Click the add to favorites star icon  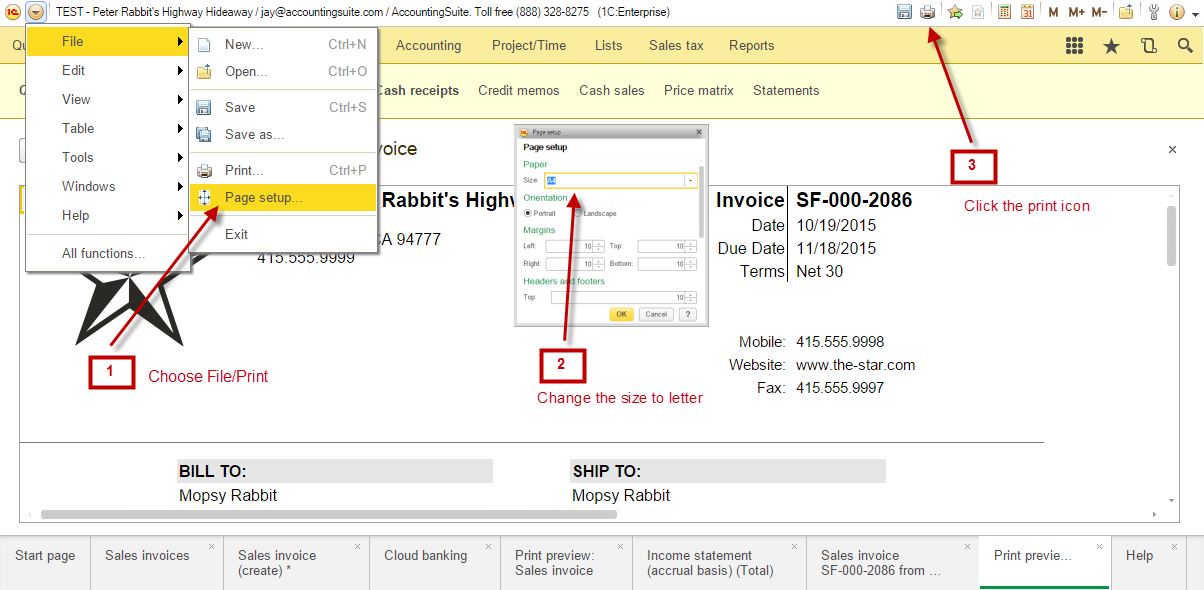[x=954, y=11]
